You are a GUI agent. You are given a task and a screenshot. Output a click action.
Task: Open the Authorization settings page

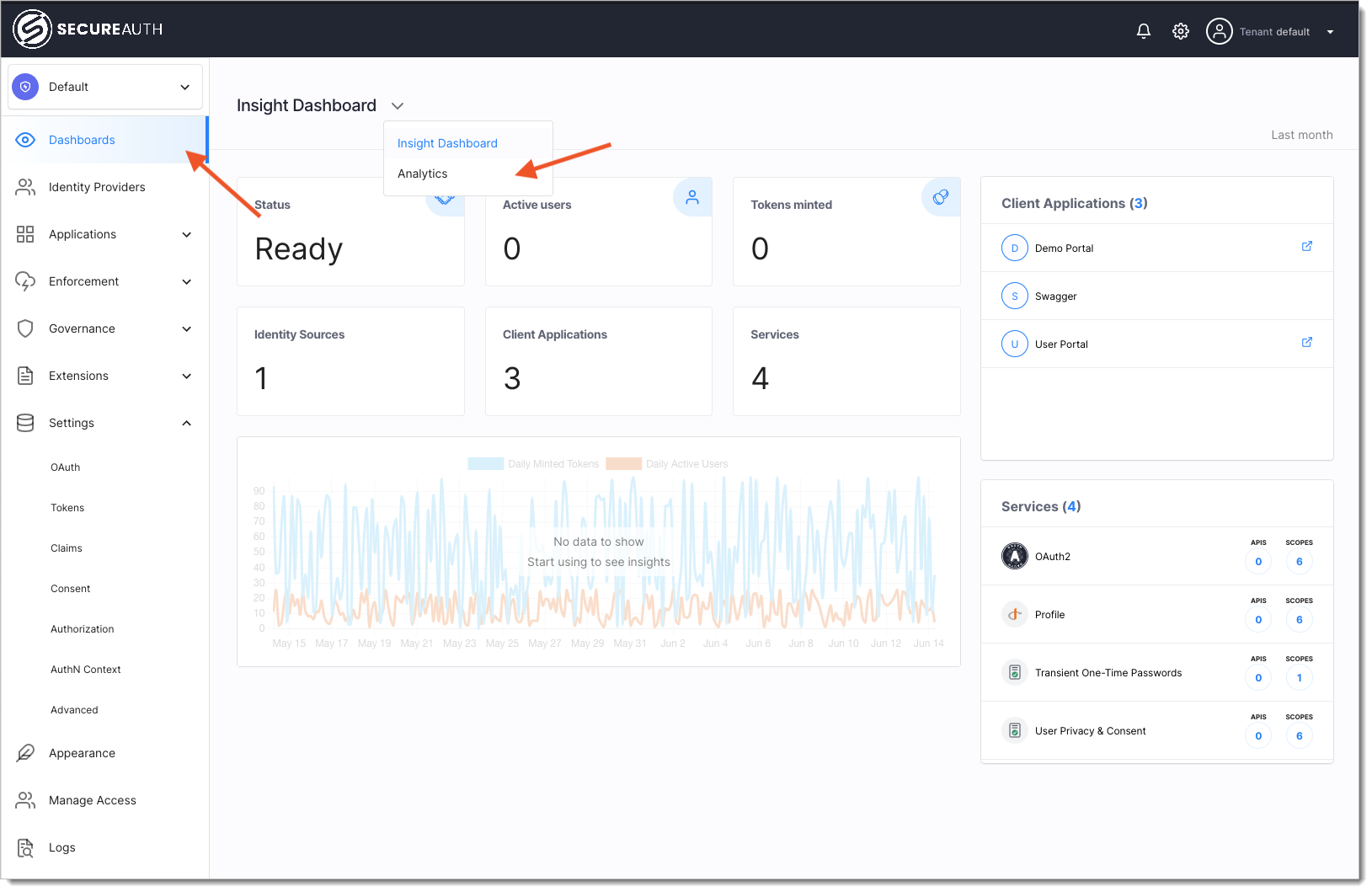(83, 629)
